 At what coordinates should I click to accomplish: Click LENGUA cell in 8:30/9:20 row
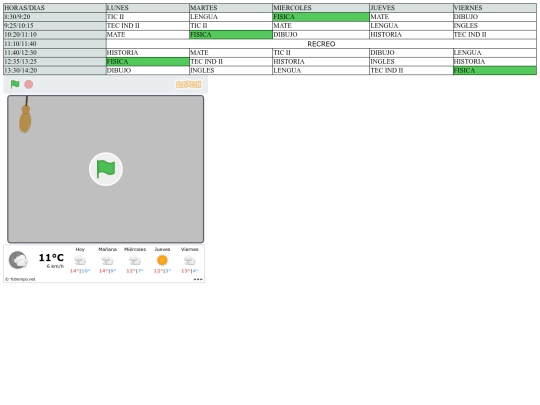(231, 17)
